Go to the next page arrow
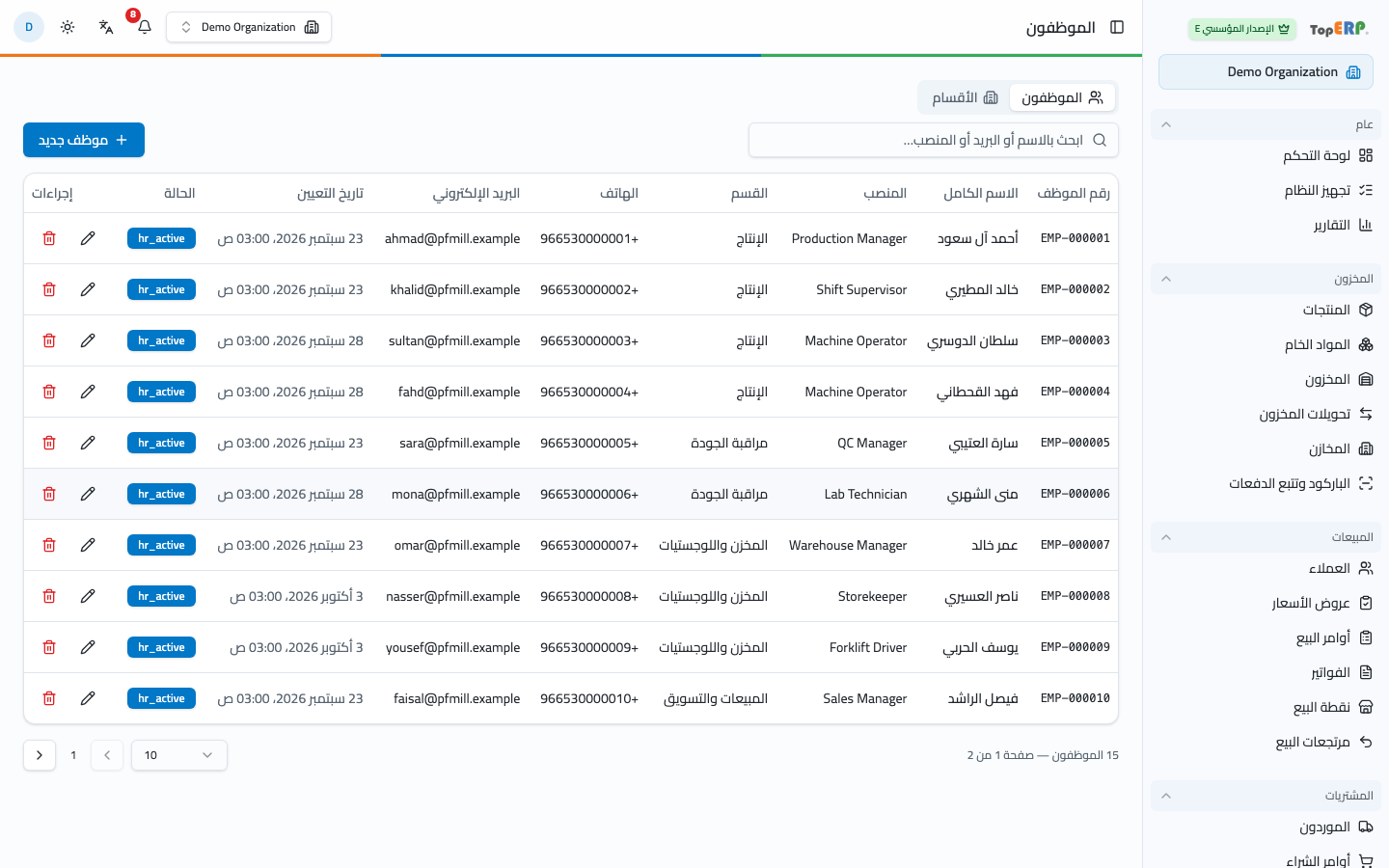This screenshot has height=868, width=1389. tap(40, 755)
